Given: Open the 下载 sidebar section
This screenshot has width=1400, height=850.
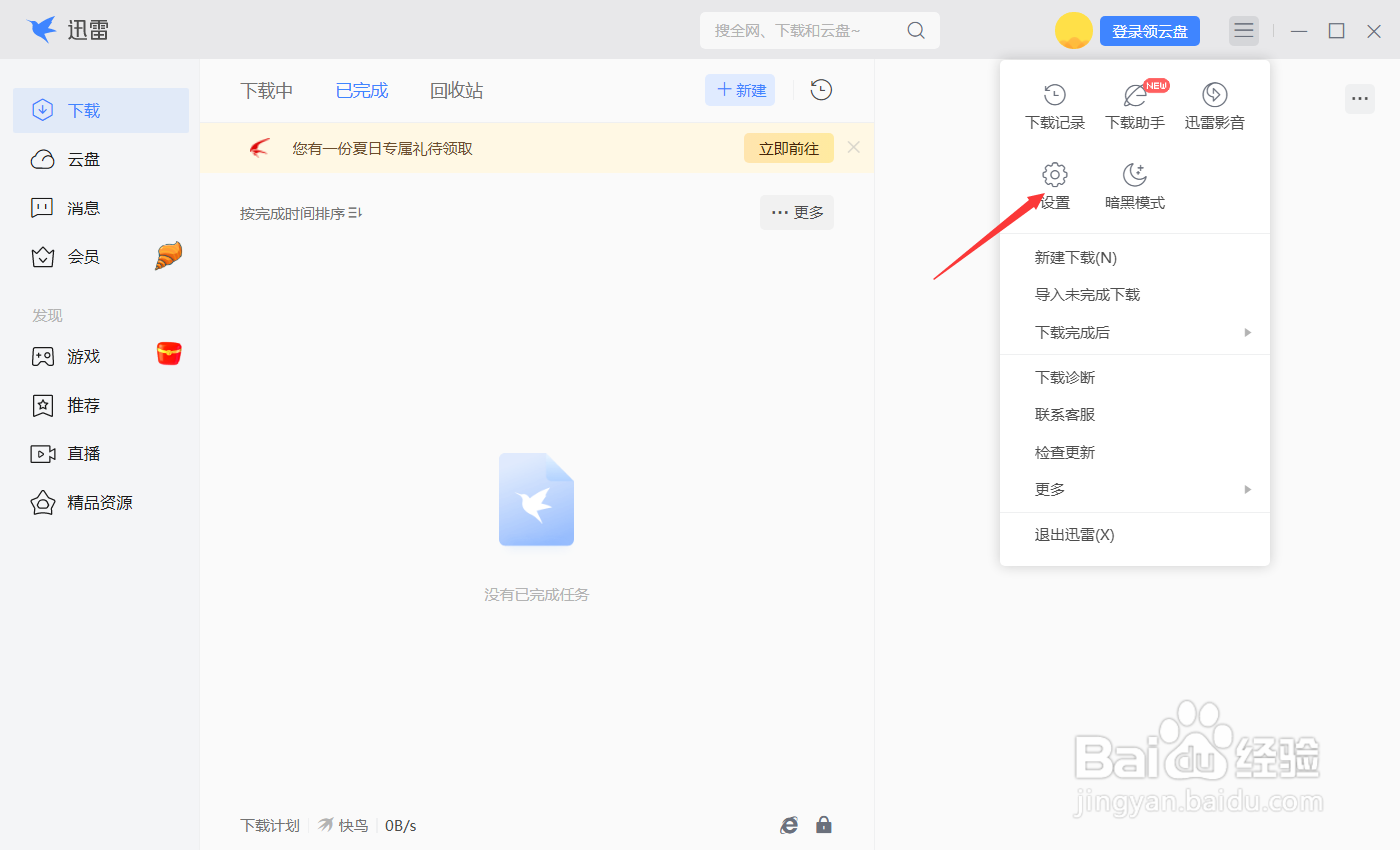Looking at the screenshot, I should [x=101, y=110].
